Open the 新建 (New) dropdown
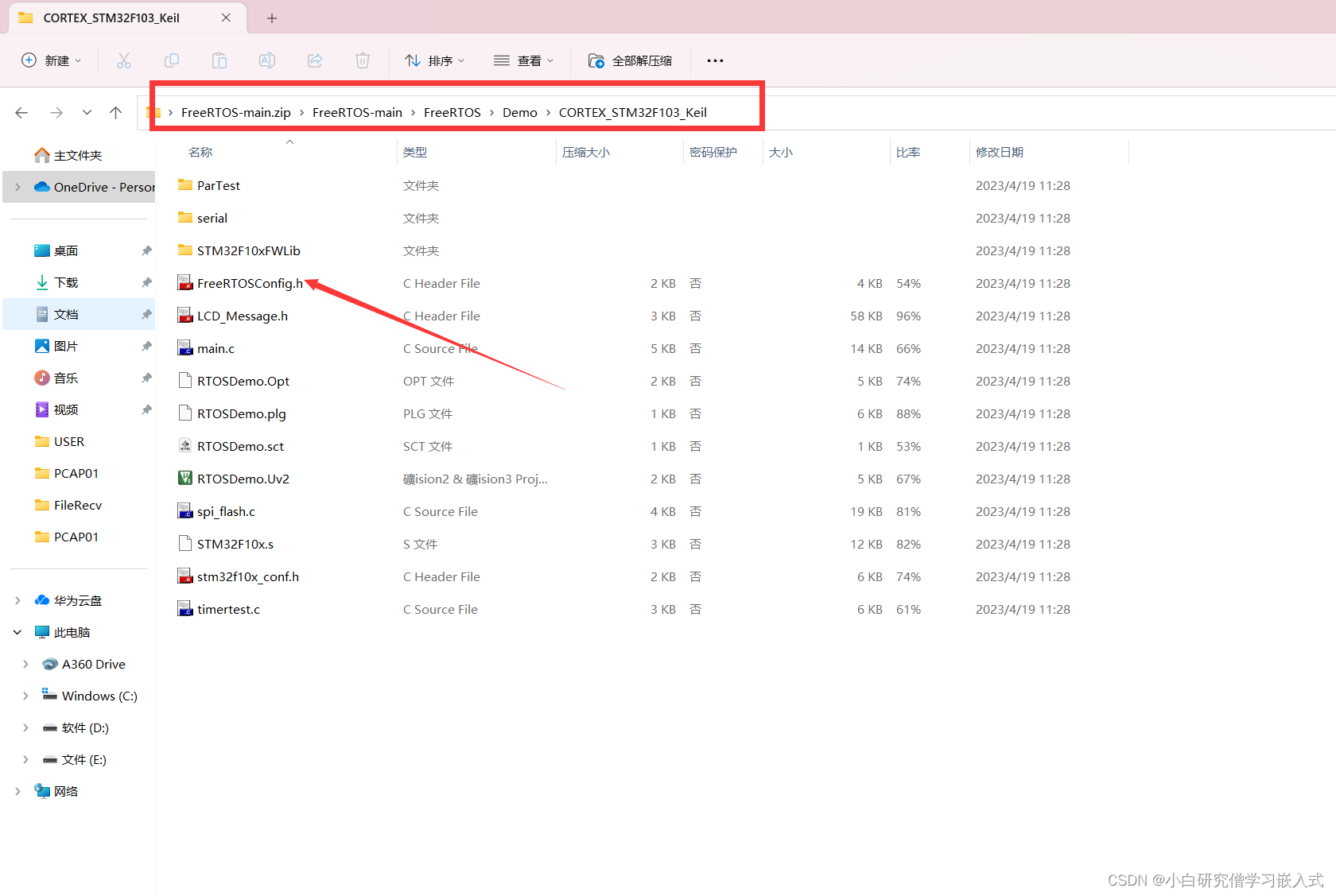Screen dimensions: 1336x896 click(52, 60)
